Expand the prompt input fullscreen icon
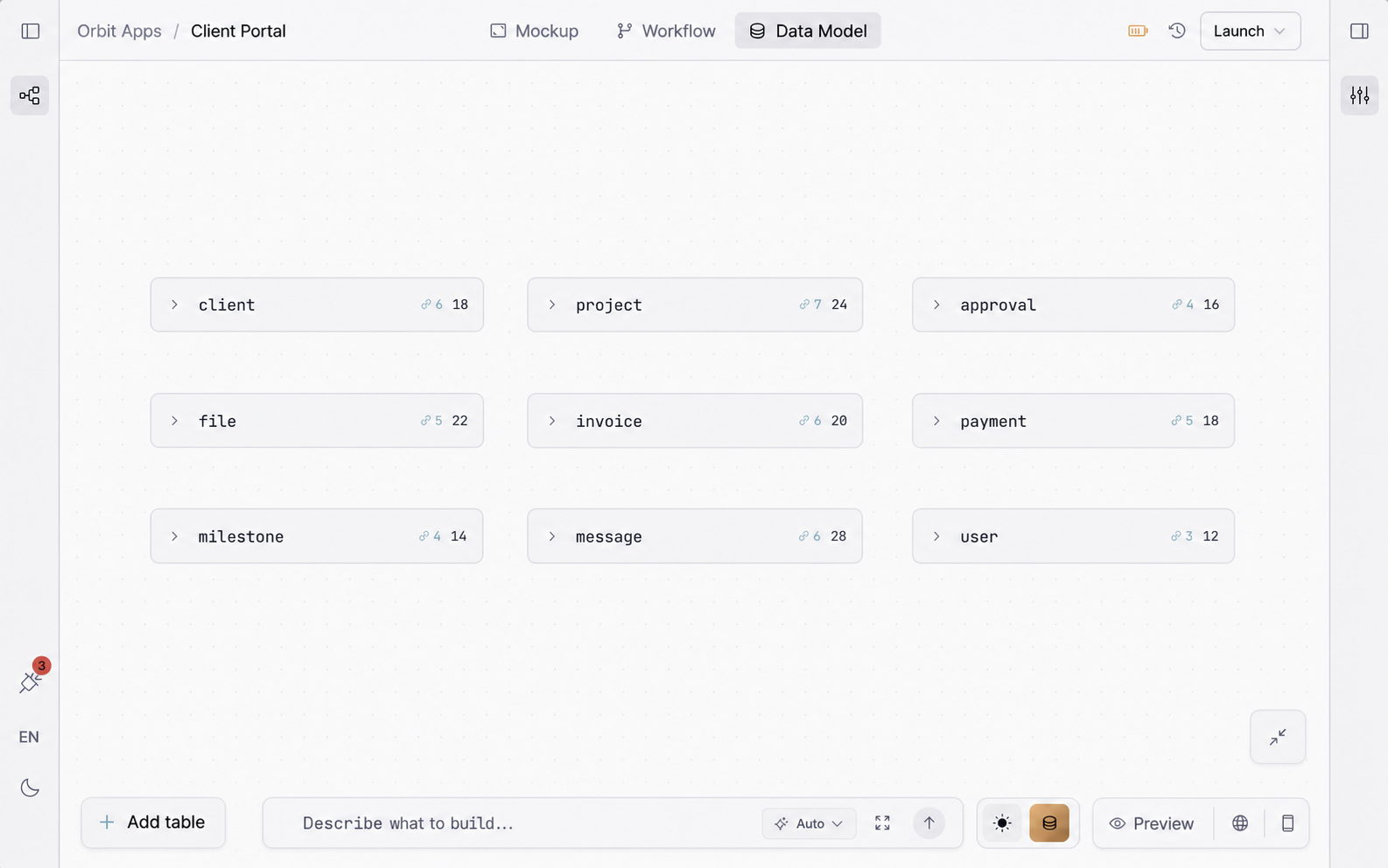 pos(882,822)
